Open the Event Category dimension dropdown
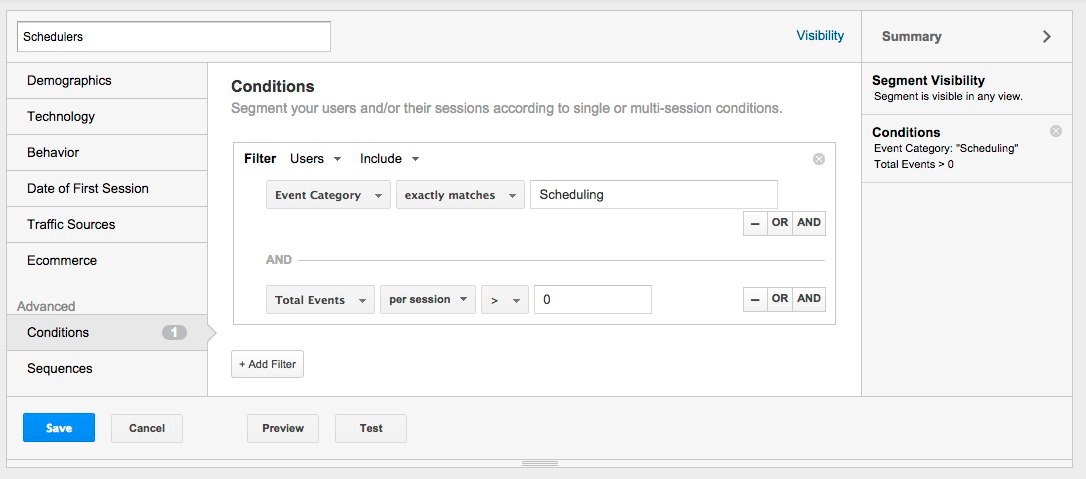The width and height of the screenshot is (1086, 479). pyautogui.click(x=328, y=195)
